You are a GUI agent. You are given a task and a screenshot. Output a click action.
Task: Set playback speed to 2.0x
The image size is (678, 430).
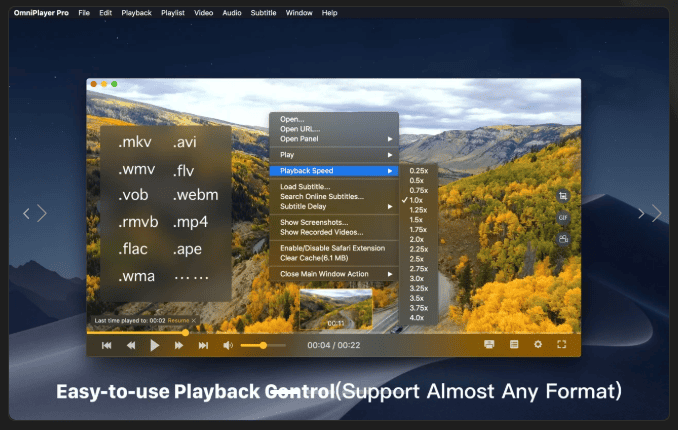[418, 239]
